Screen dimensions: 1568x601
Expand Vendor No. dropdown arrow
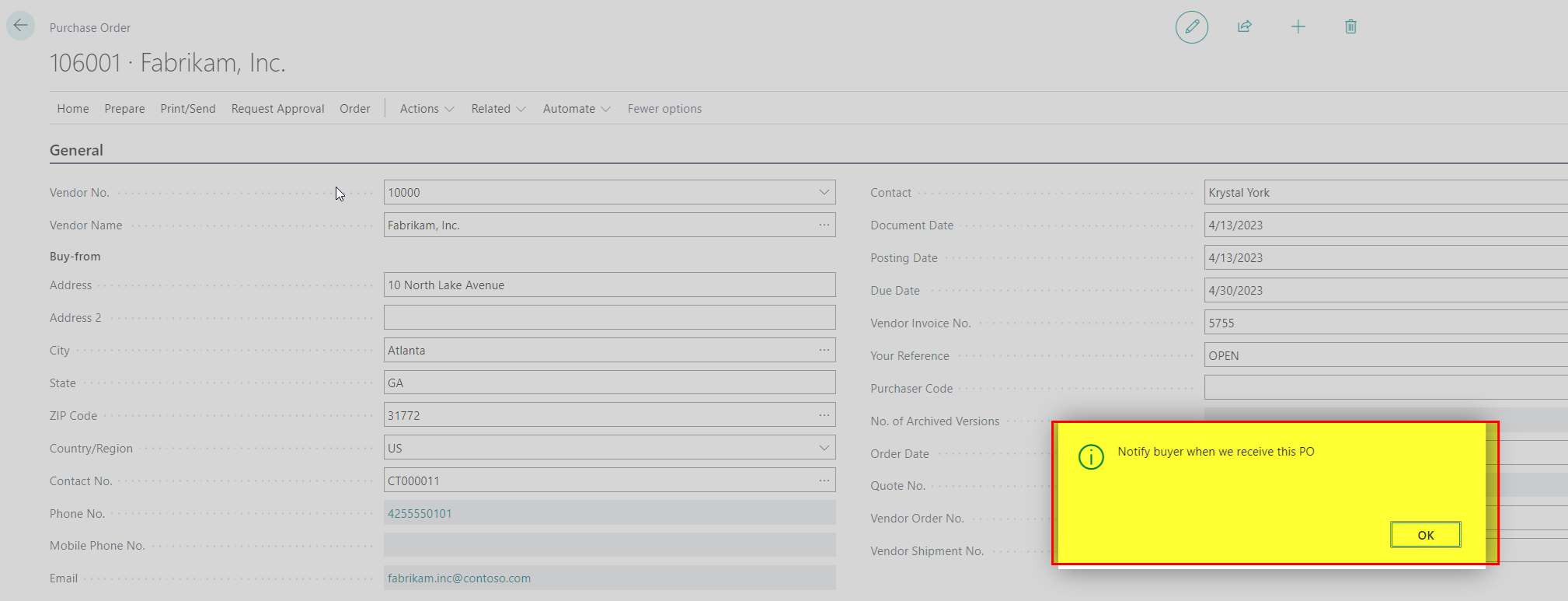pyautogui.click(x=824, y=192)
